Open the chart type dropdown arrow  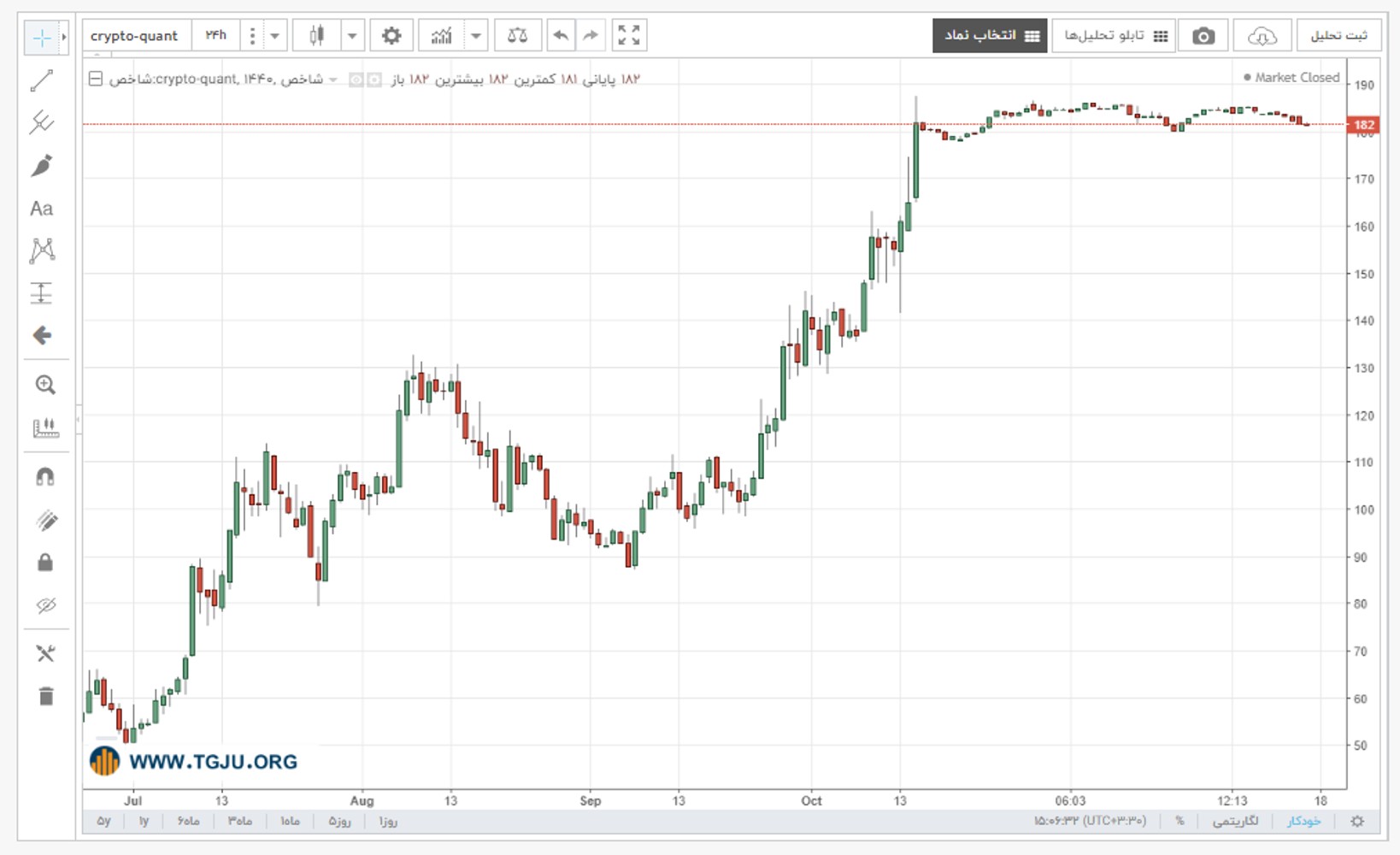point(351,36)
